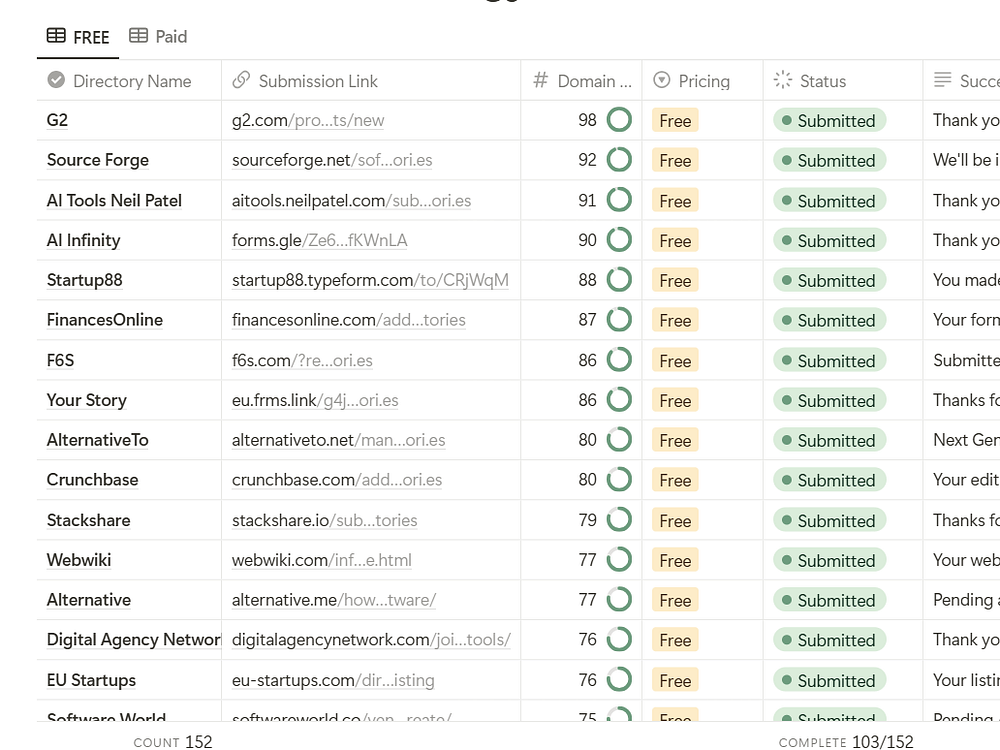Click the link icon beside Submission Link
This screenshot has width=1000, height=750.
tap(241, 81)
